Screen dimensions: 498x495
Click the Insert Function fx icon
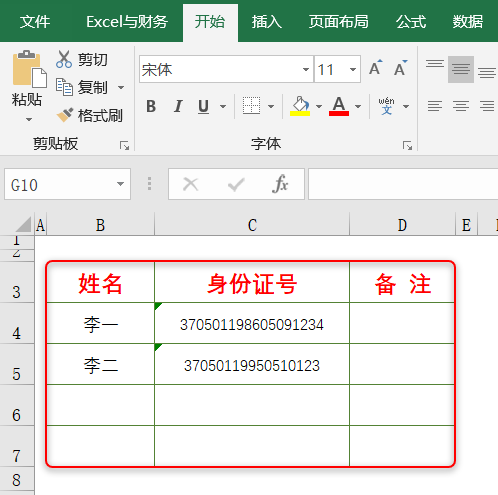(280, 184)
